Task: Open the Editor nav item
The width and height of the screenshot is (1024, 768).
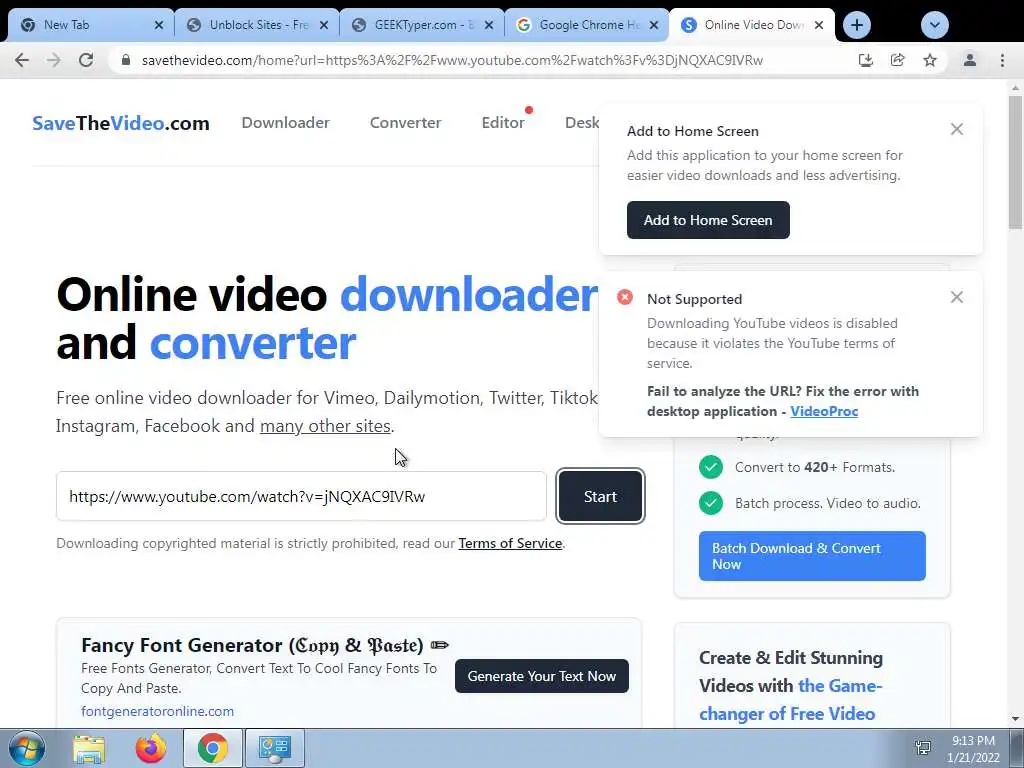Action: 503,123
